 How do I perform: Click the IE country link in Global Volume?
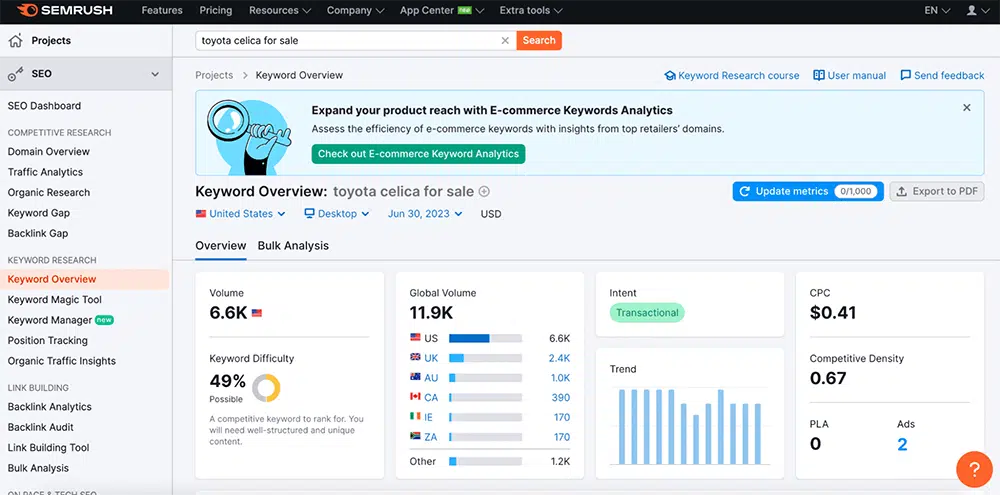429,417
